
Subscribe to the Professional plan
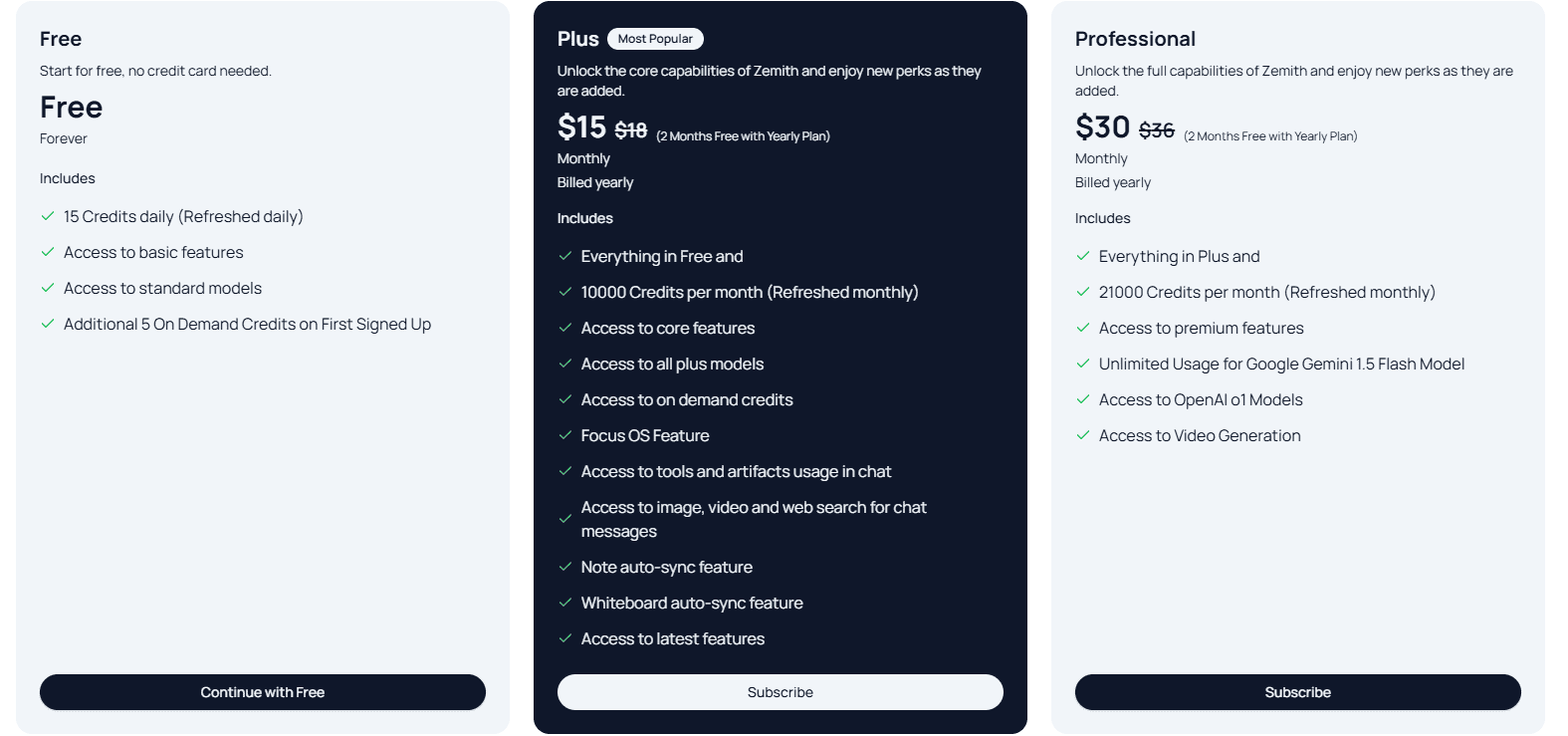pos(1297,692)
